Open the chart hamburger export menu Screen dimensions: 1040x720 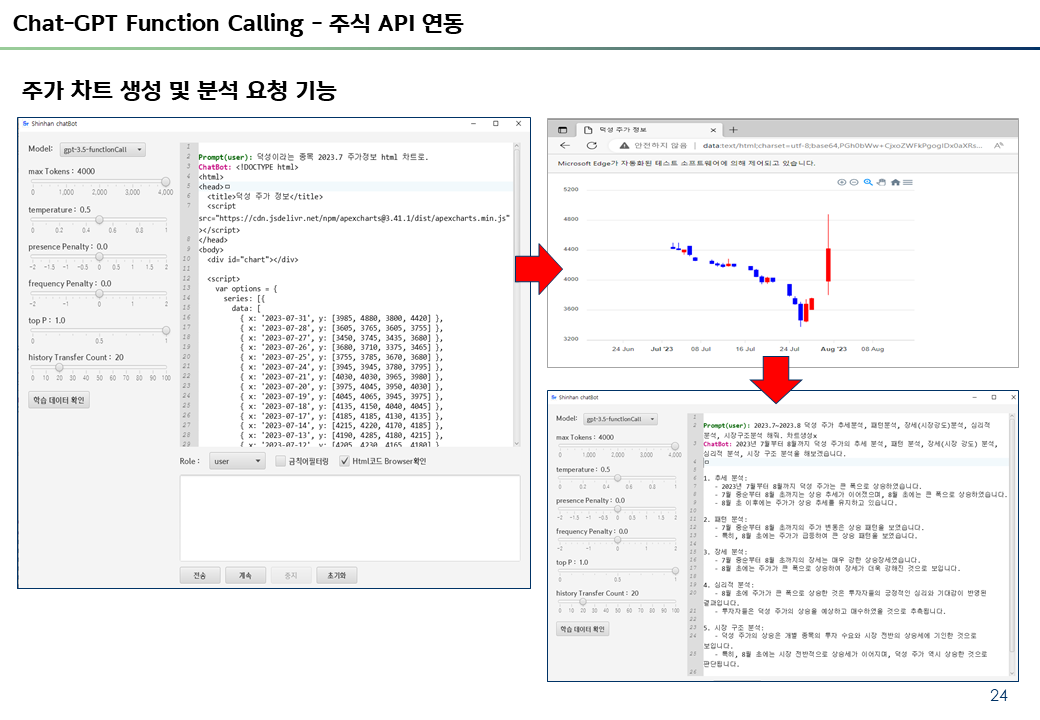click(908, 182)
